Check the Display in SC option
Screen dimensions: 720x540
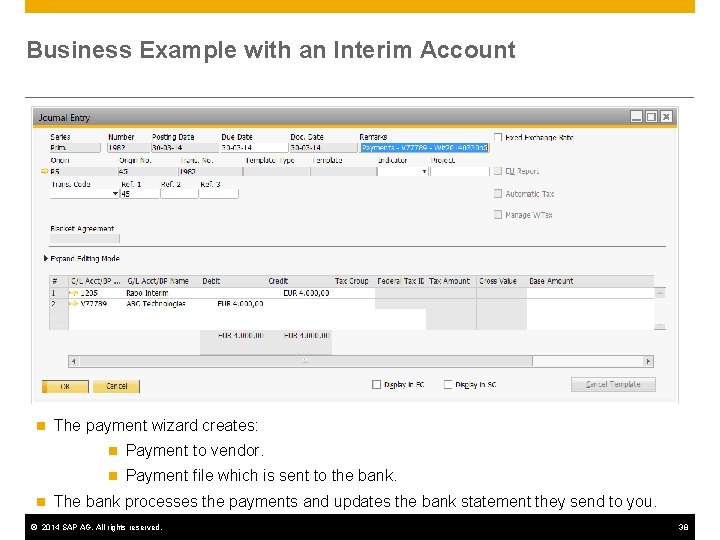click(448, 384)
